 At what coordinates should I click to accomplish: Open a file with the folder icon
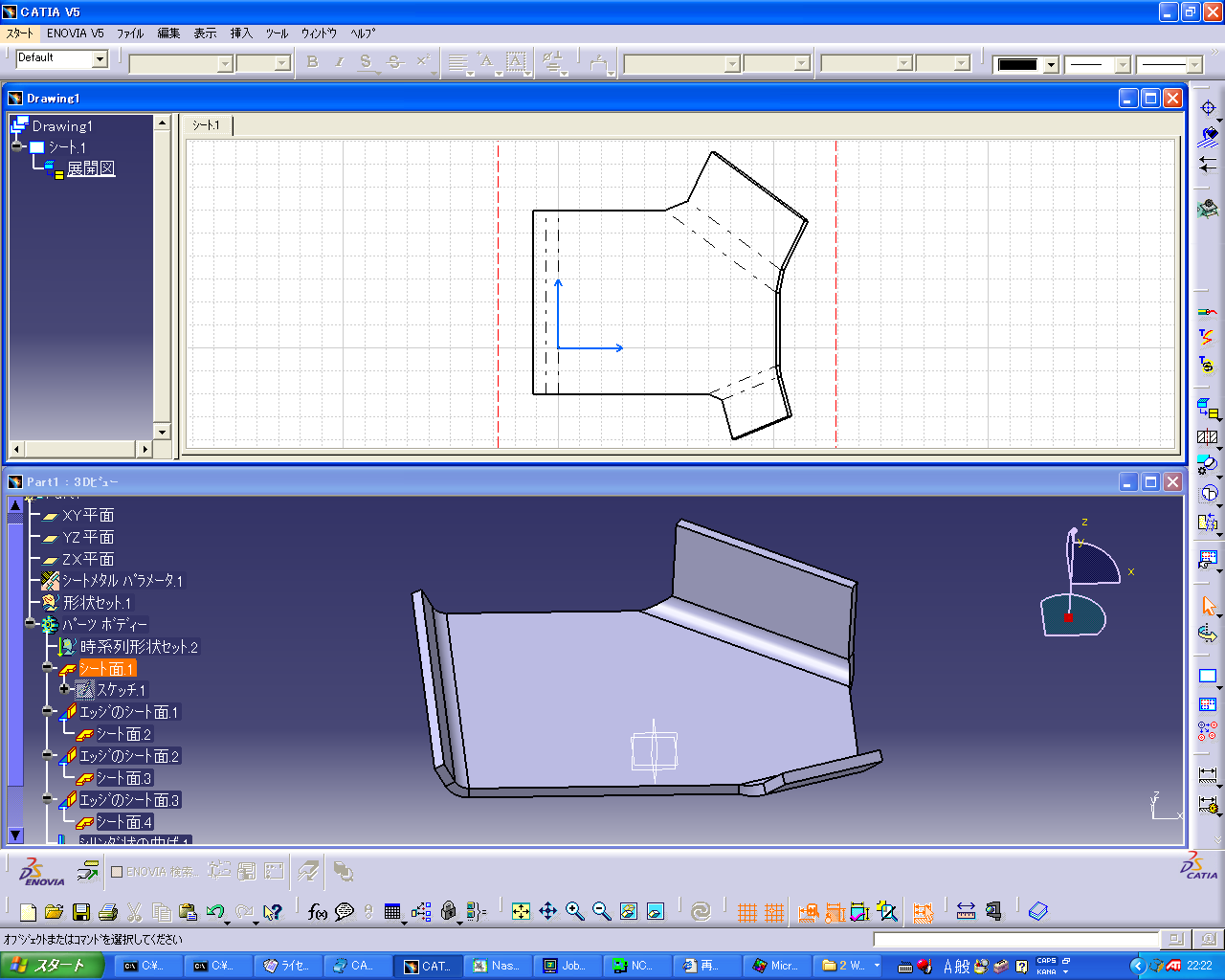pos(54,912)
